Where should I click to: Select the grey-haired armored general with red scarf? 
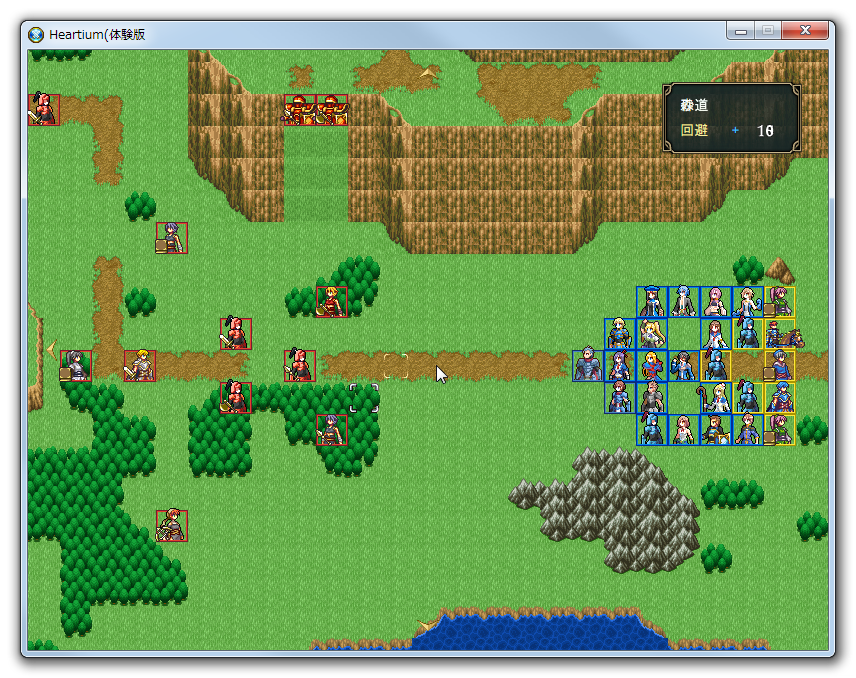coord(588,366)
